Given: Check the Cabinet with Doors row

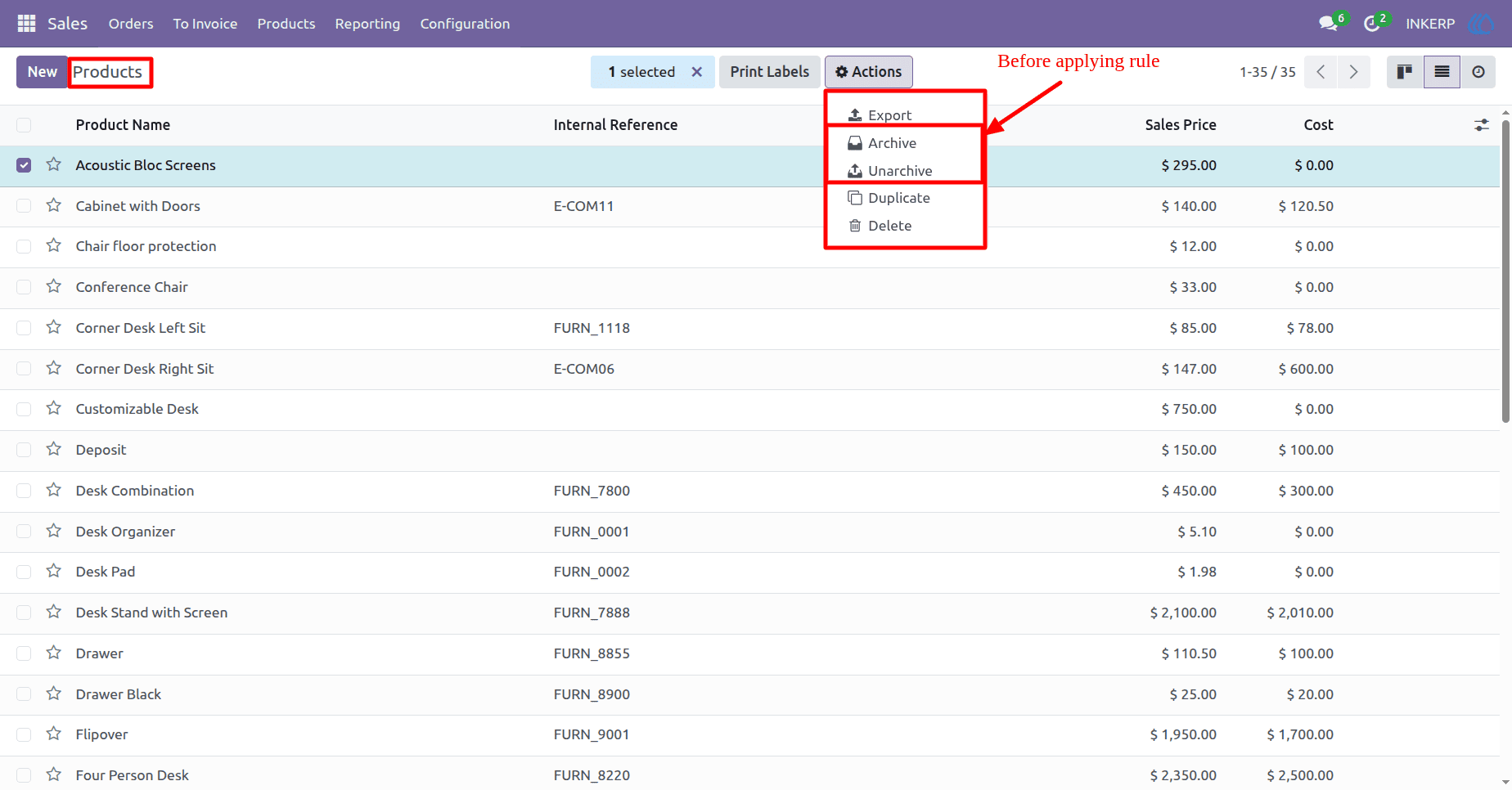Looking at the screenshot, I should [x=24, y=206].
